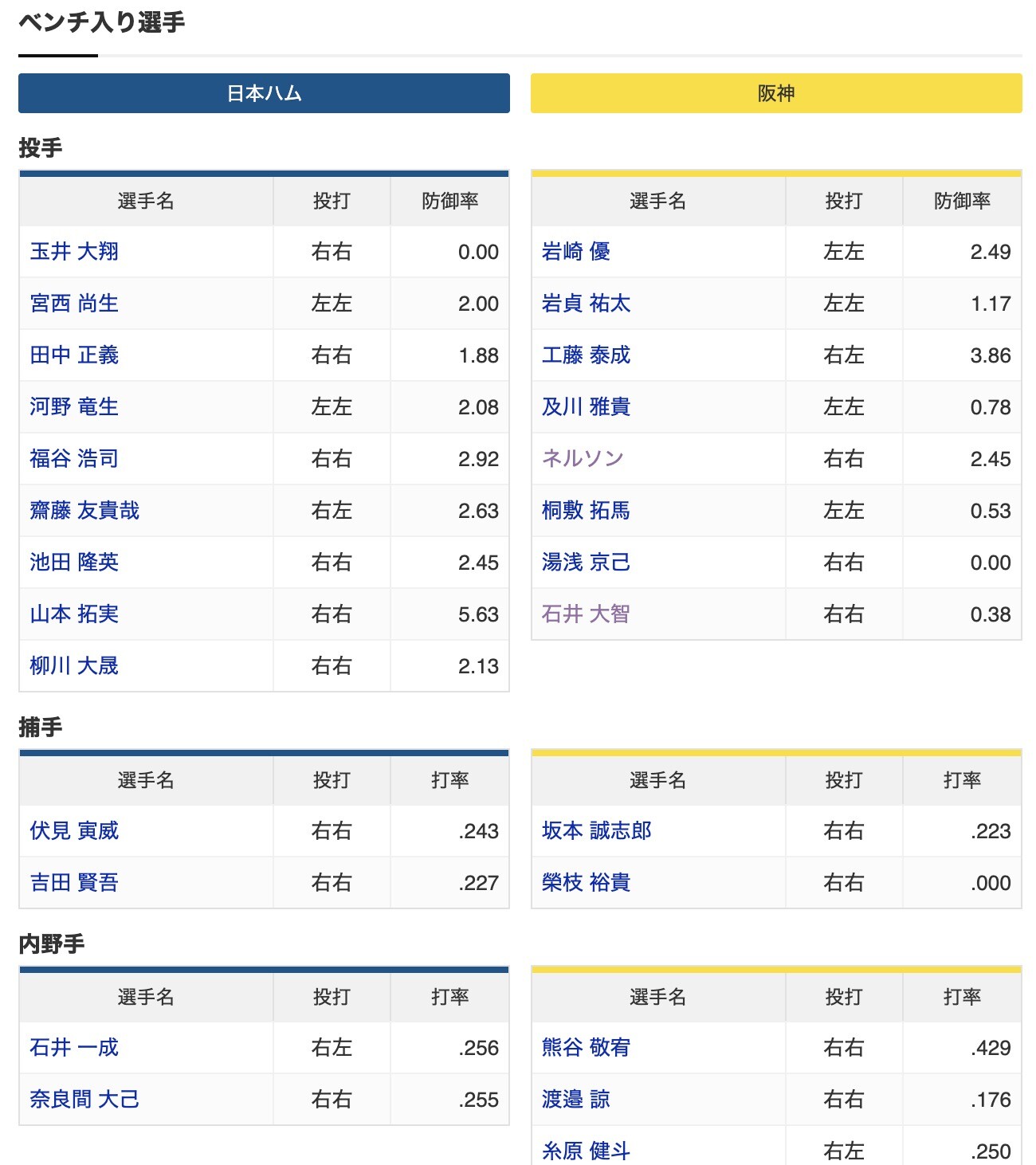The width and height of the screenshot is (1036, 1165).
Task: Select the 阪神 team tab
Action: click(x=776, y=93)
